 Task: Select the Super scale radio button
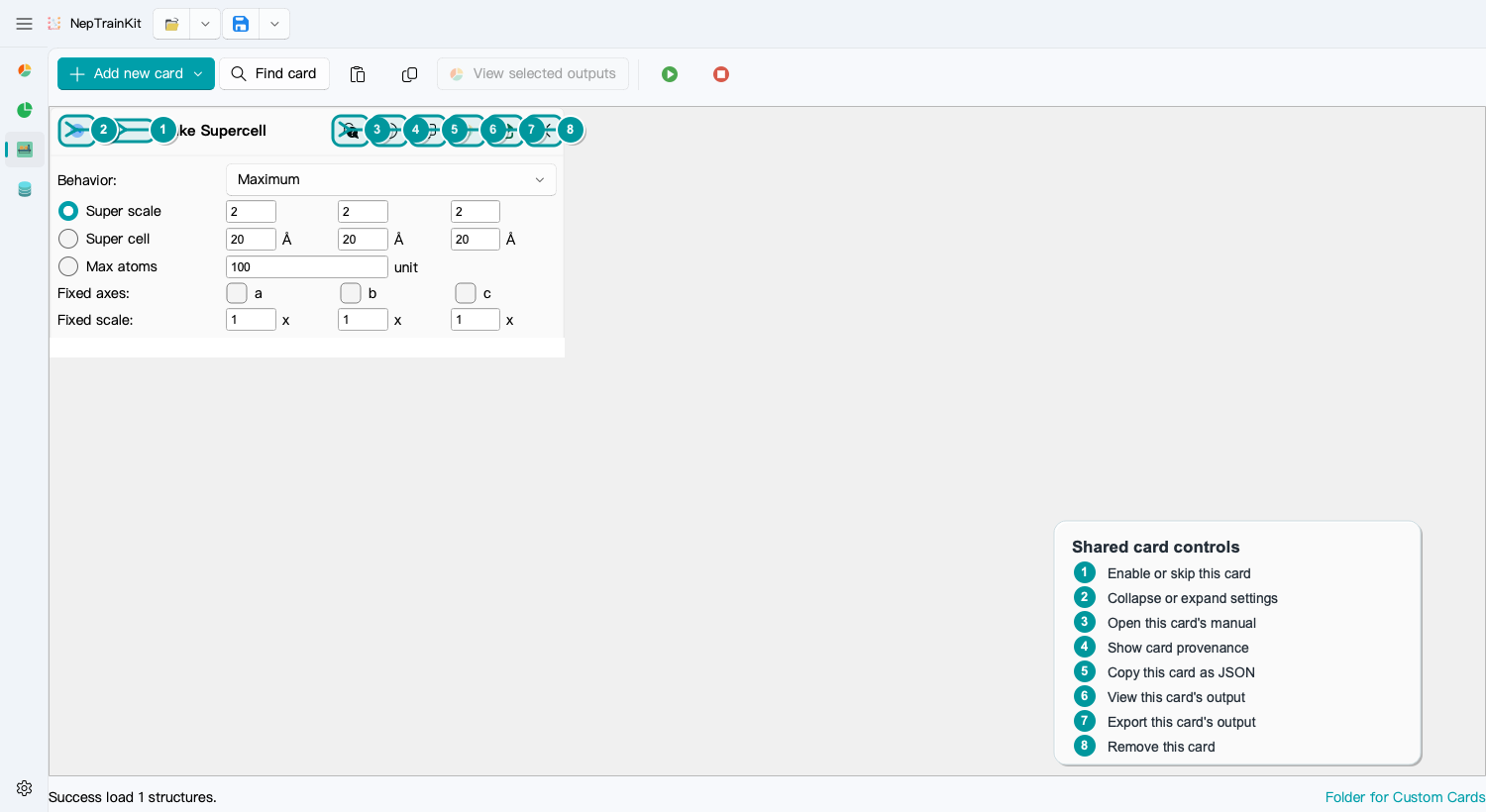click(68, 211)
